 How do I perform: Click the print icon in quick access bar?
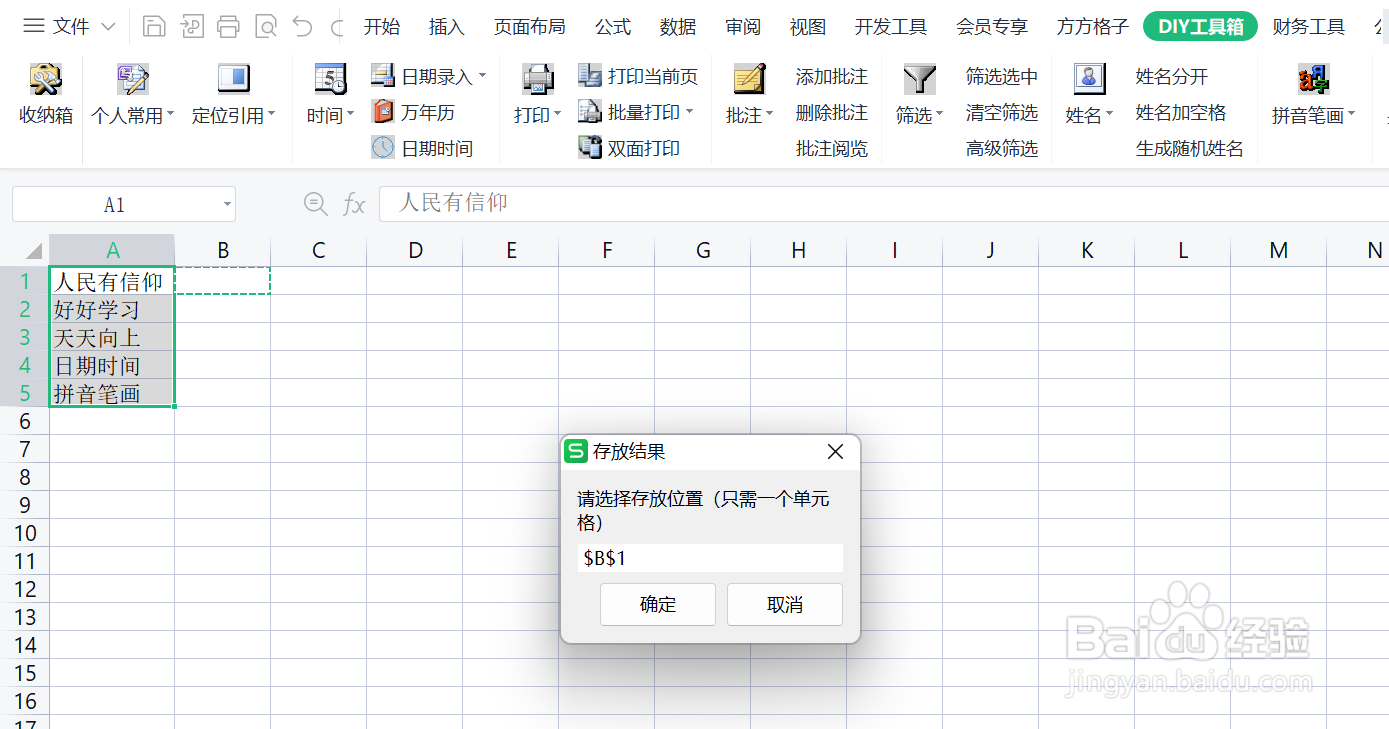click(228, 27)
